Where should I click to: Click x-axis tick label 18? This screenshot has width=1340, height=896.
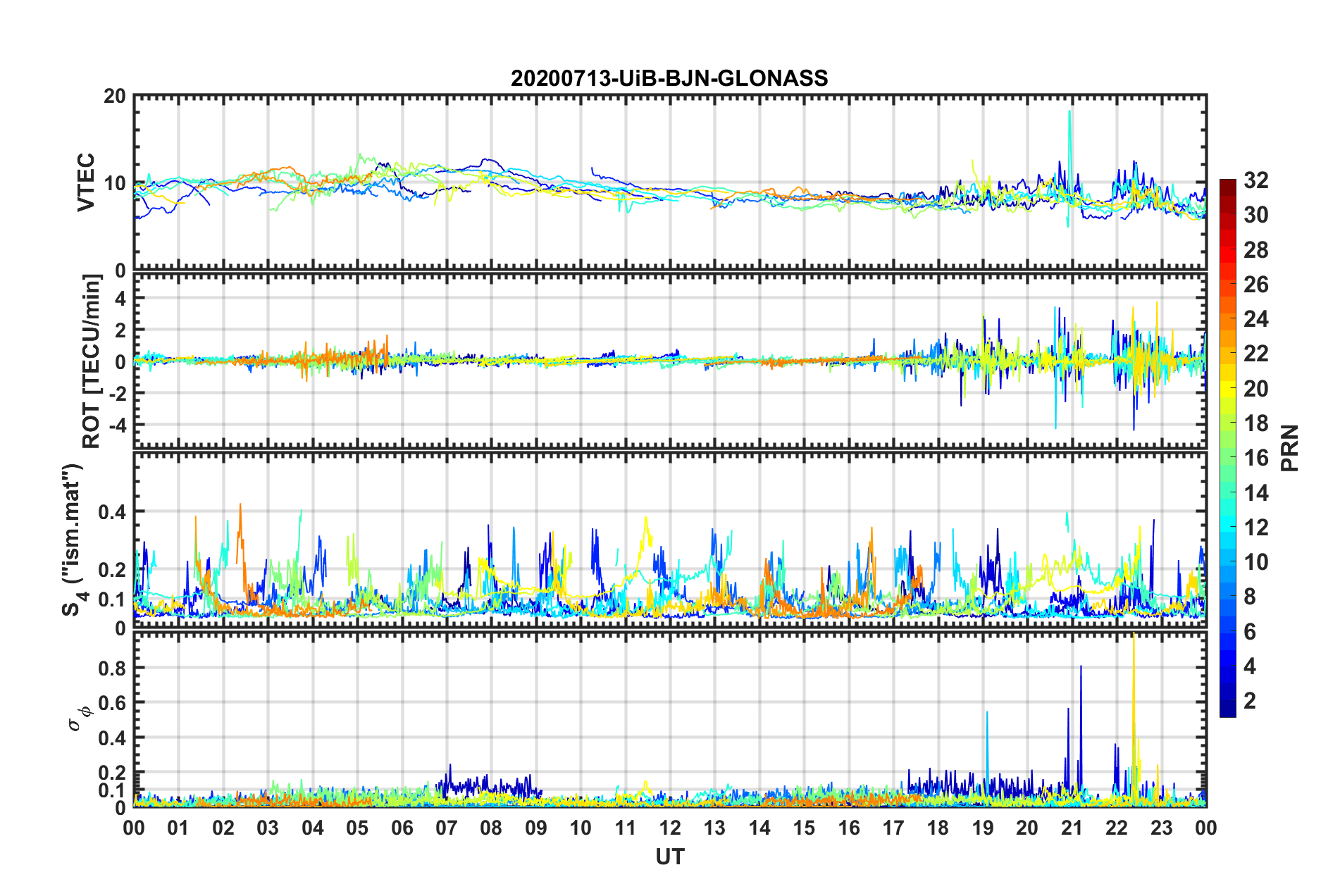[x=938, y=828]
